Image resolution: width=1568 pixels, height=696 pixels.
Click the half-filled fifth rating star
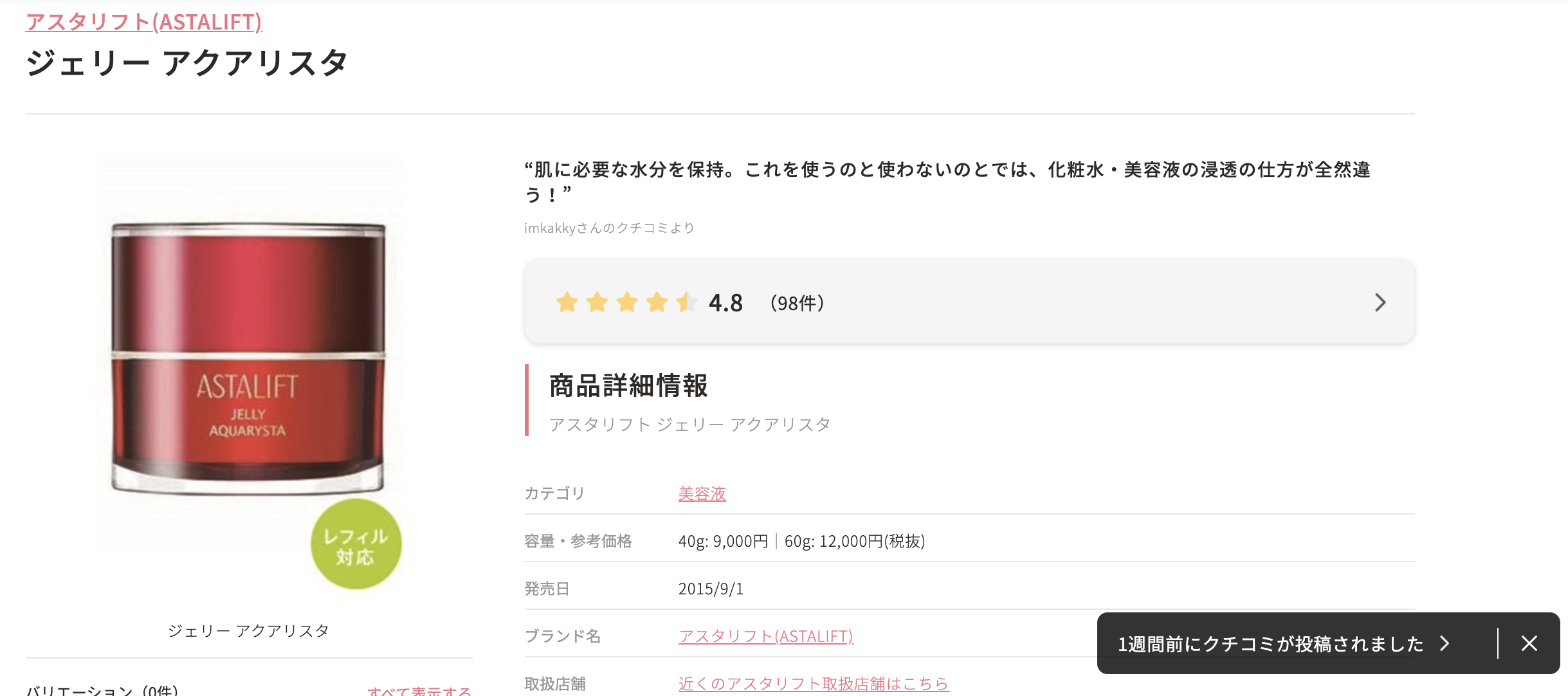686,302
